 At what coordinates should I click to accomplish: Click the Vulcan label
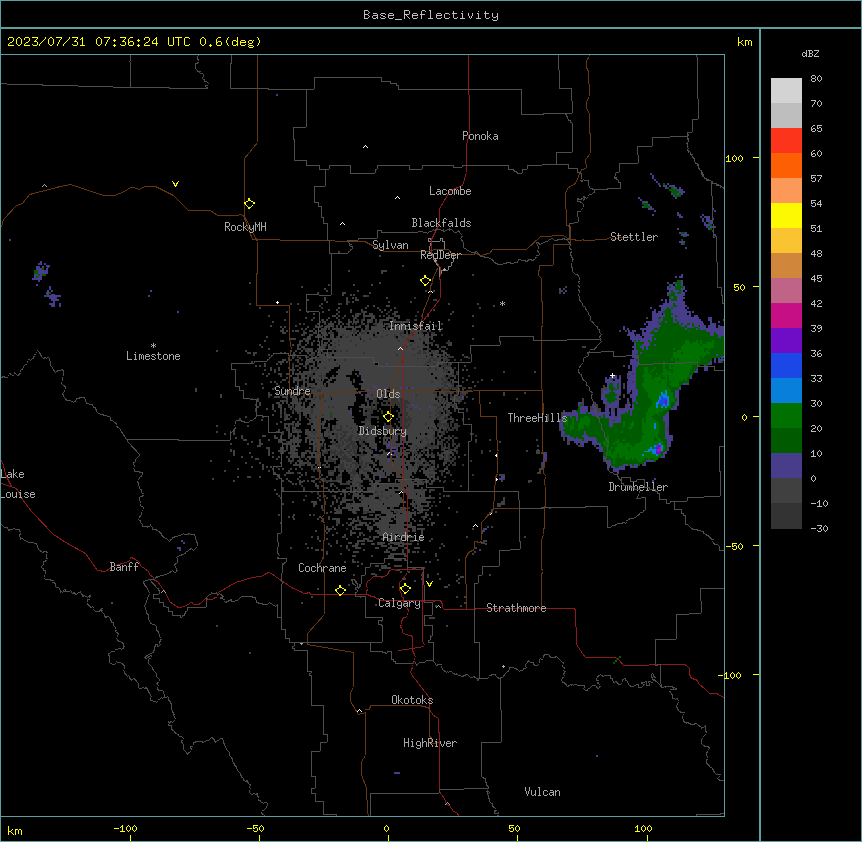pos(543,792)
